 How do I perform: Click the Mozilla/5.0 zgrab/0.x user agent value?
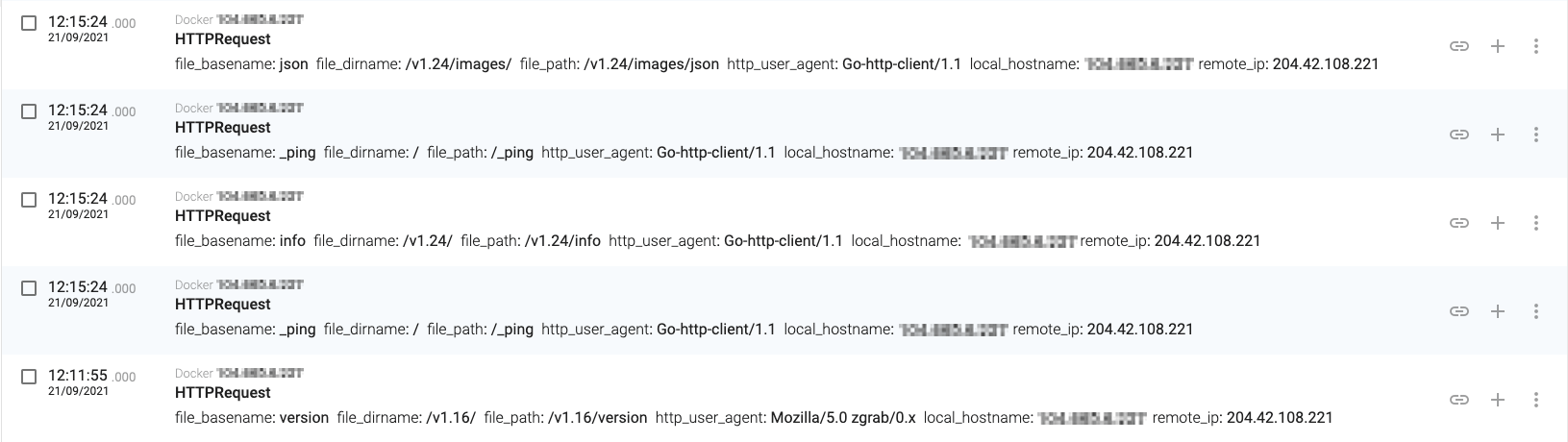(843, 418)
